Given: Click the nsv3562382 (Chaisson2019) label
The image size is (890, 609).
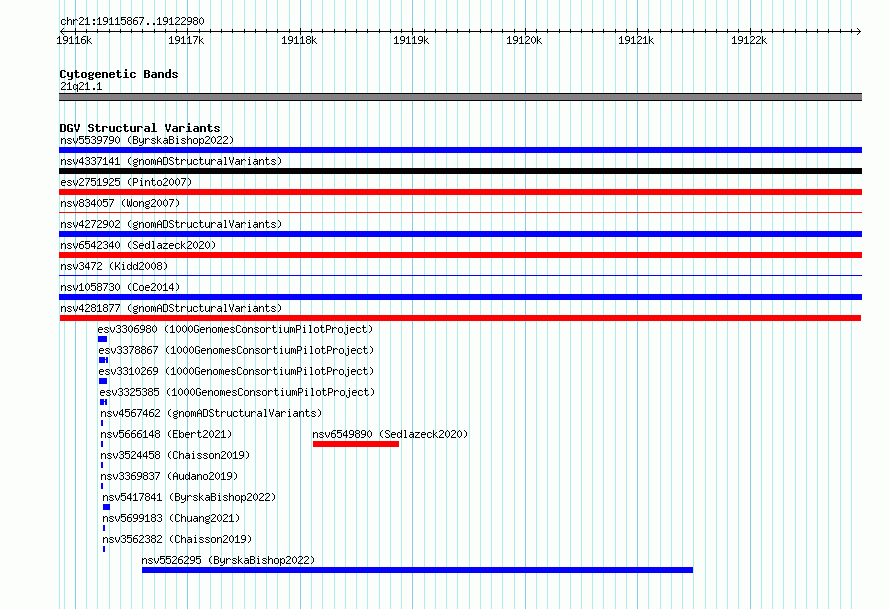Looking at the screenshot, I should coord(177,539).
